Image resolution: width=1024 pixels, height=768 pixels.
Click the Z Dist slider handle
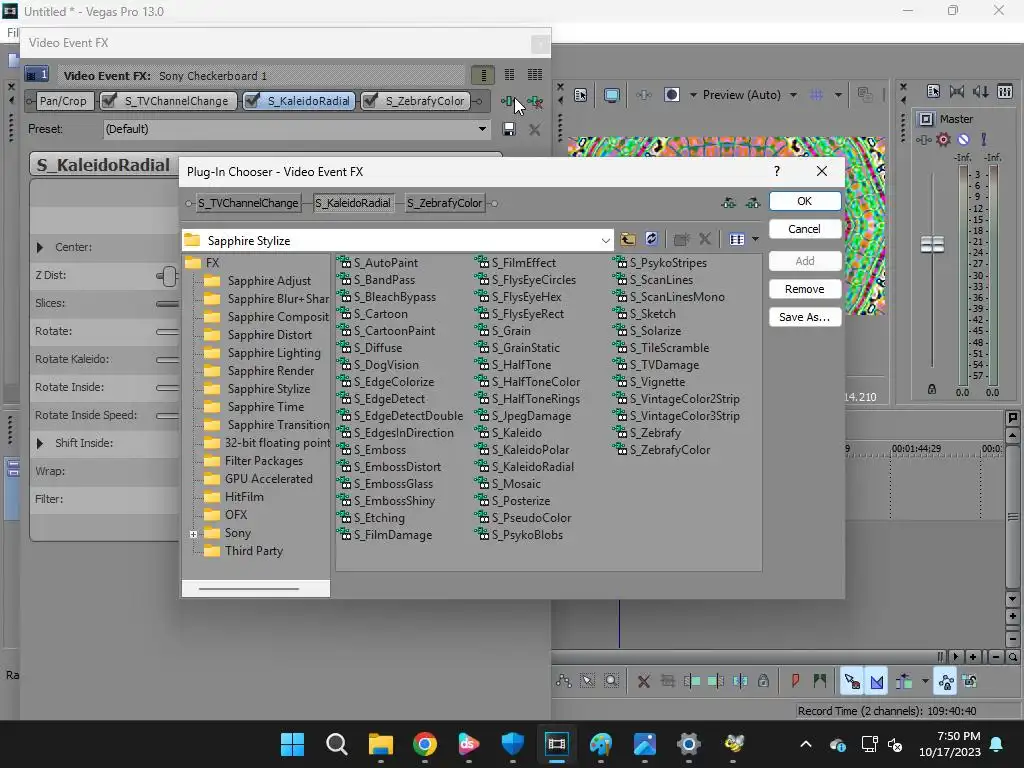pyautogui.click(x=168, y=276)
